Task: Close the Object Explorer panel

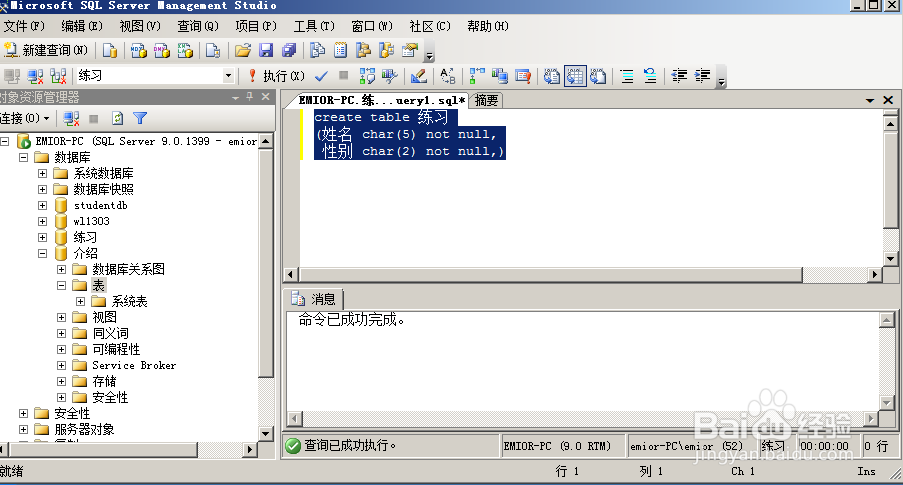Action: (x=265, y=97)
